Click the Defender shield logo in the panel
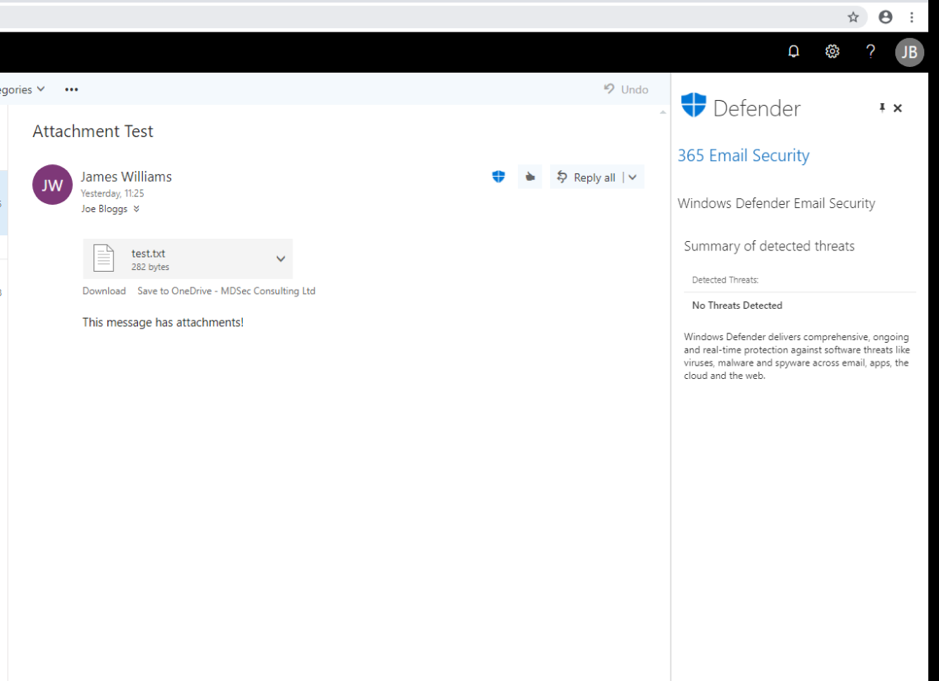Viewport: 939px width, 681px height. coord(693,105)
